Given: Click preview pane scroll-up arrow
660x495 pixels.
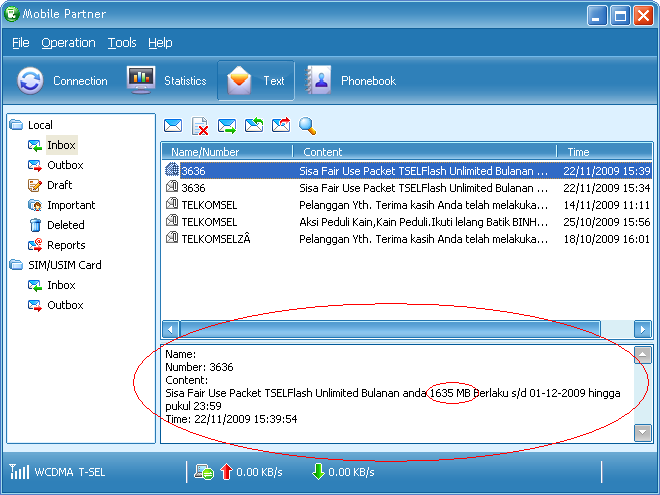Looking at the screenshot, I should (642, 355).
